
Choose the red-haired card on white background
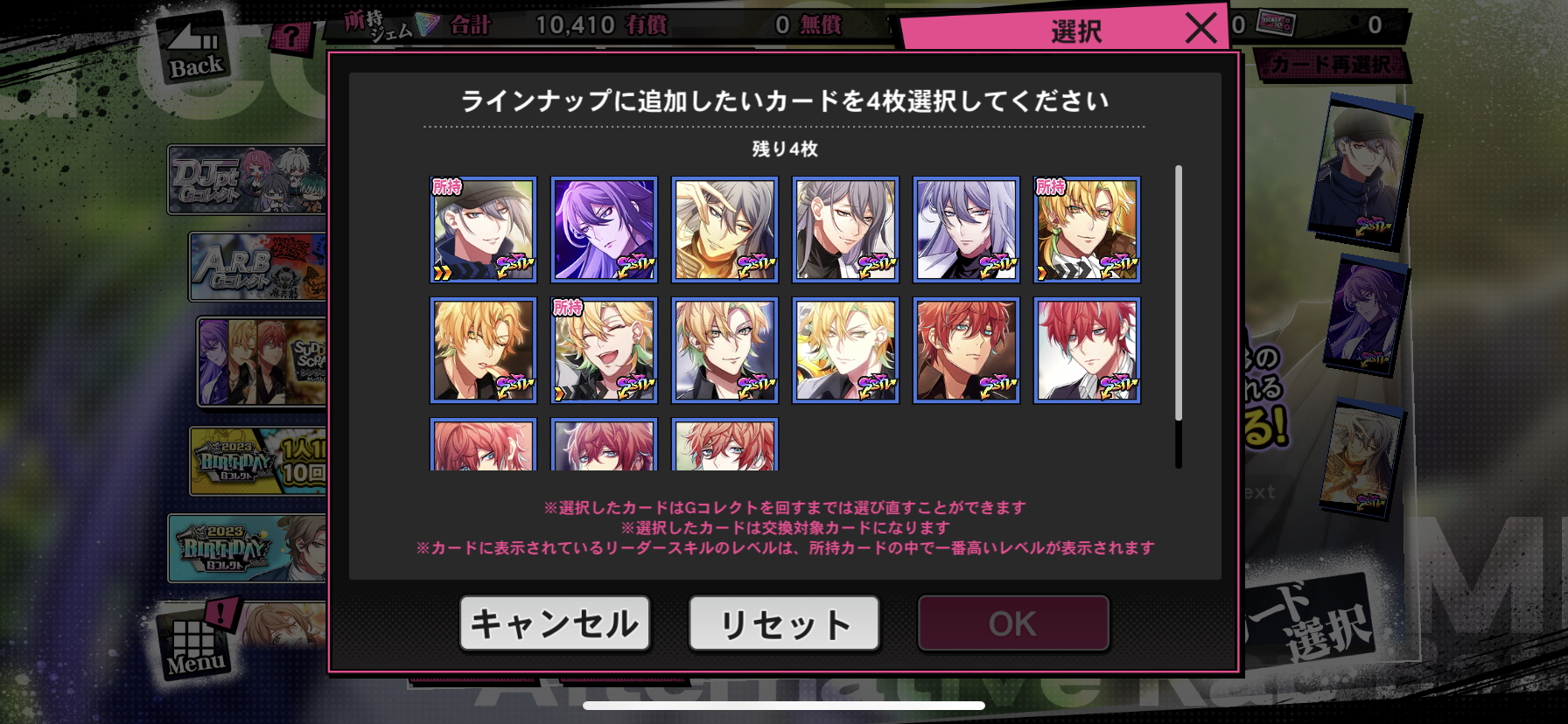click(x=1087, y=351)
